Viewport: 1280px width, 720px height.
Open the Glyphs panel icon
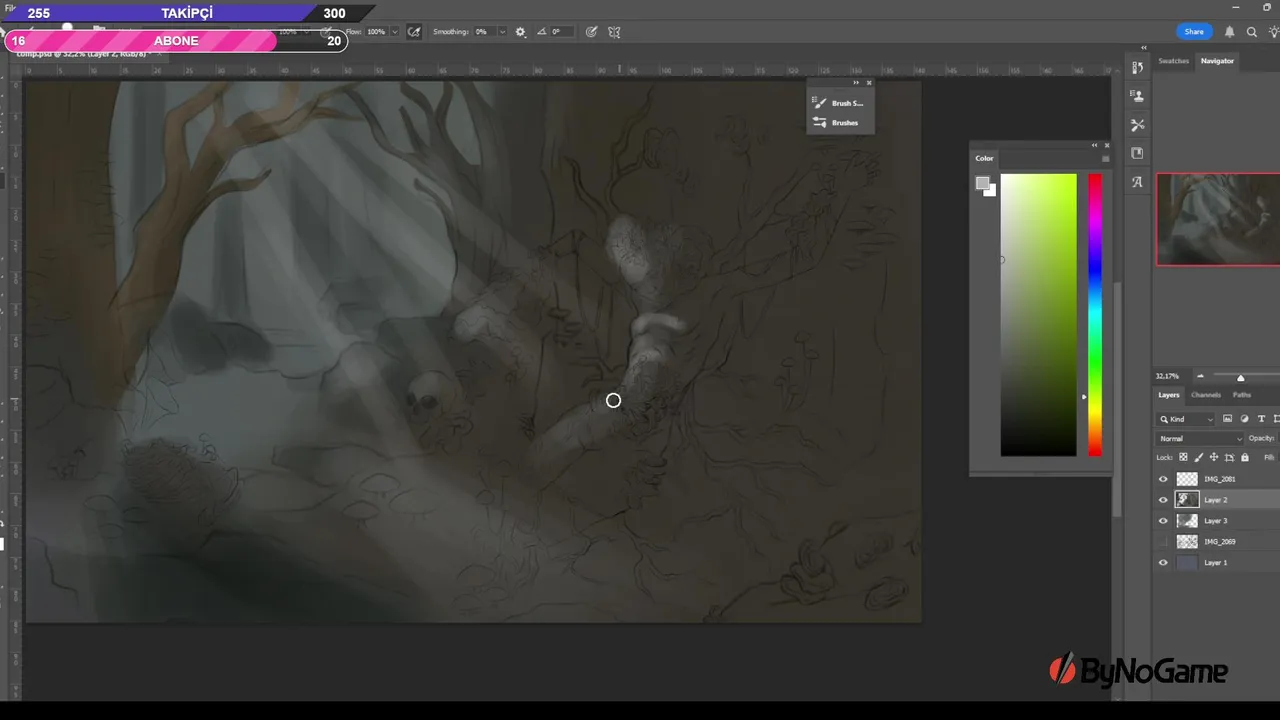(x=1137, y=182)
